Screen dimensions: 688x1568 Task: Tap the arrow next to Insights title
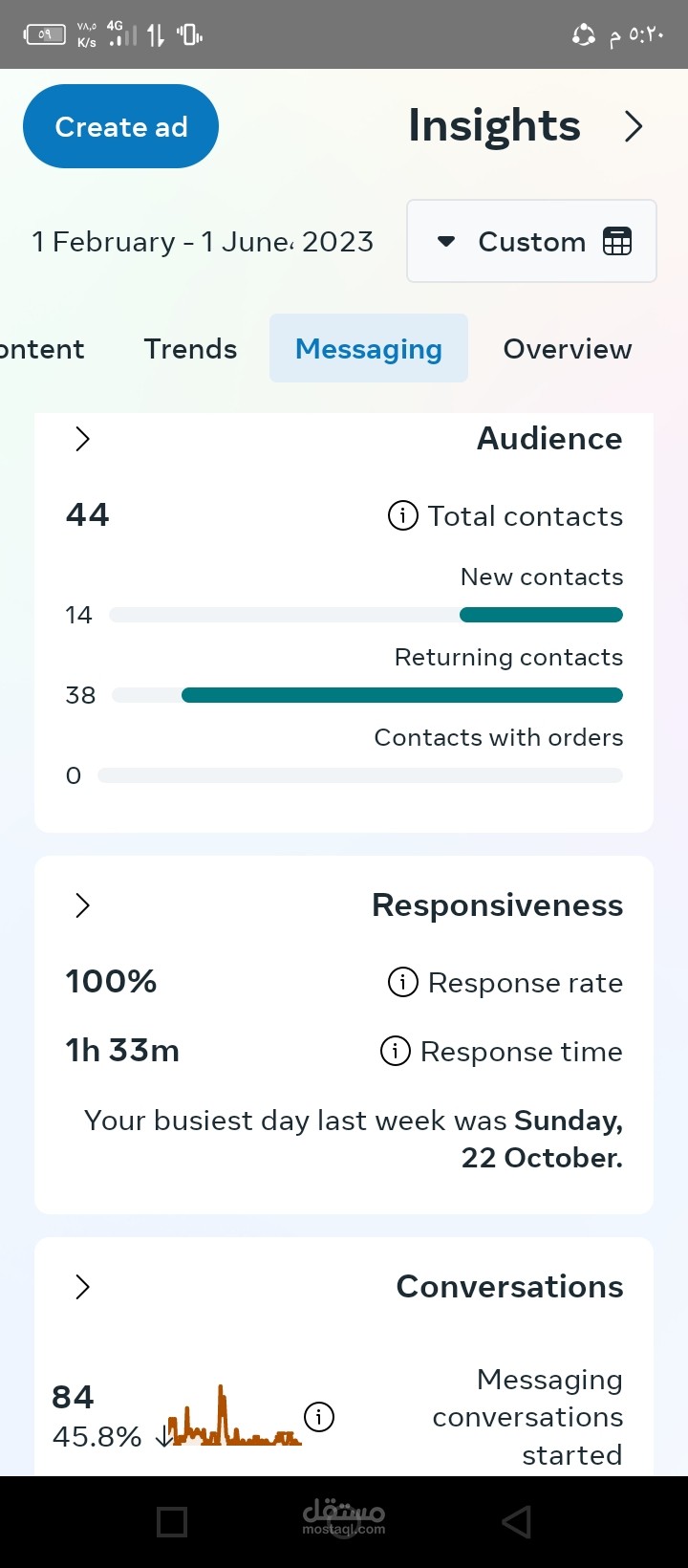[x=633, y=126]
